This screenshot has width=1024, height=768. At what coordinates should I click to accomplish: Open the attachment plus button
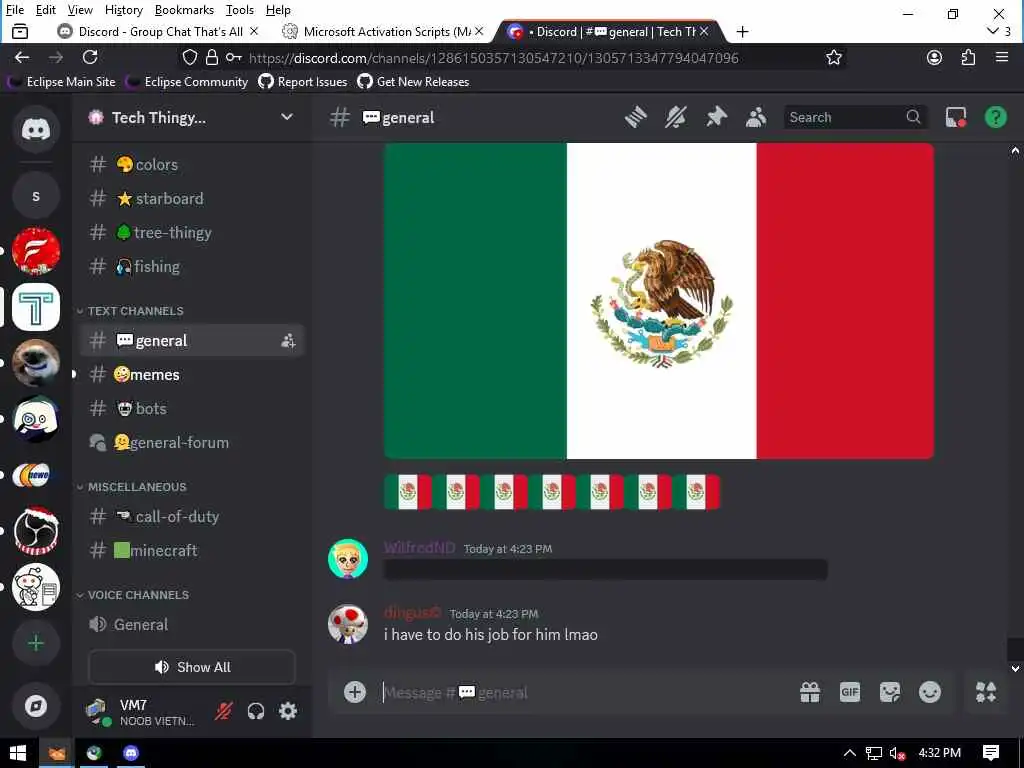point(355,692)
